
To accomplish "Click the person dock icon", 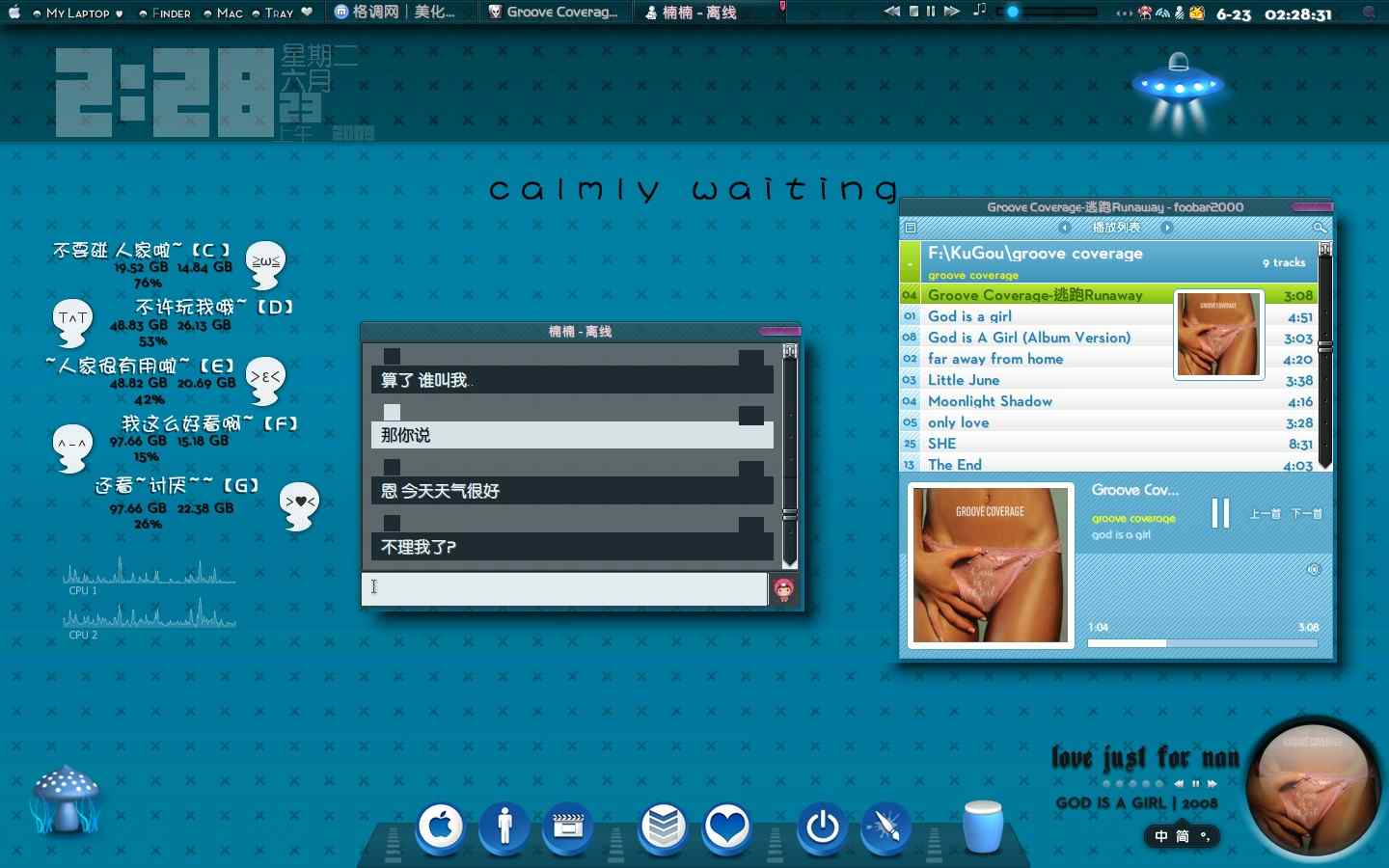I will 504,827.
